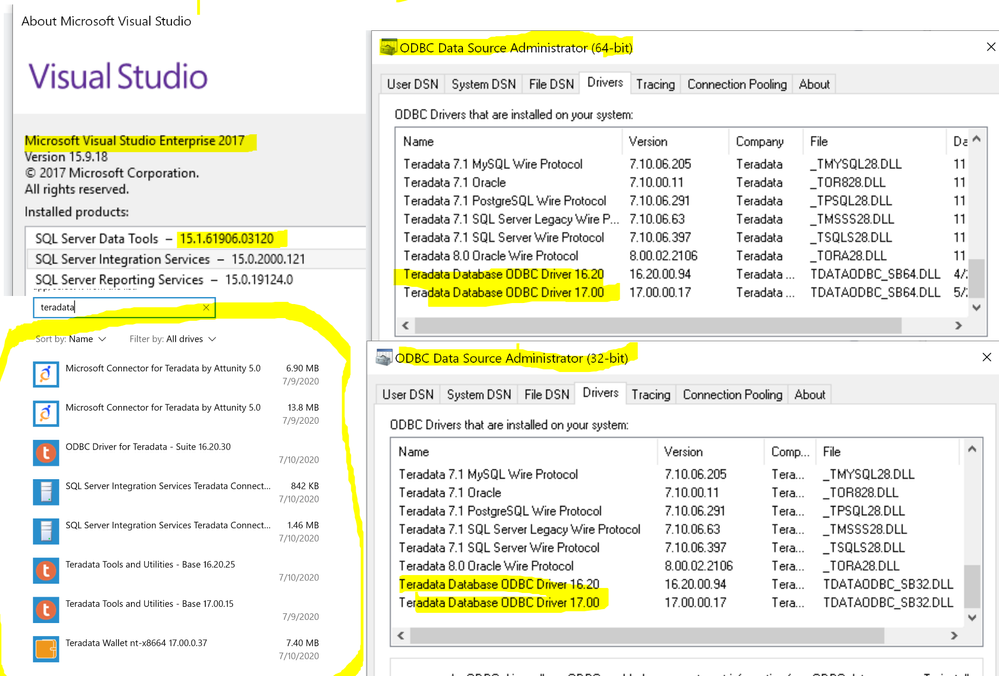Image resolution: width=999 pixels, height=676 pixels.
Task: Click down scroll arrow in 64-bit drivers list
Action: pos(976,307)
